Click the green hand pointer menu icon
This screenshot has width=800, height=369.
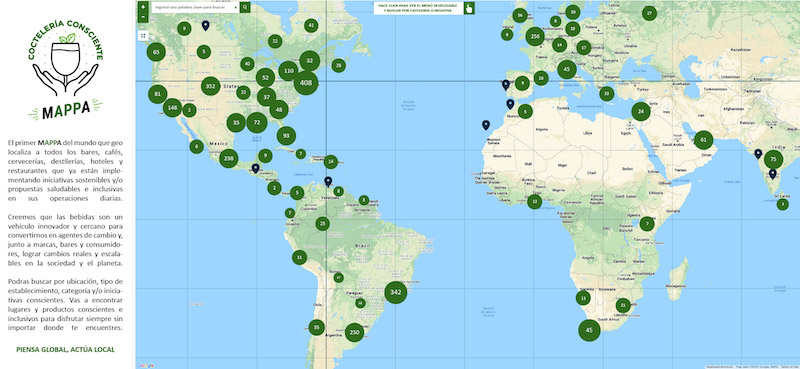pos(469,8)
